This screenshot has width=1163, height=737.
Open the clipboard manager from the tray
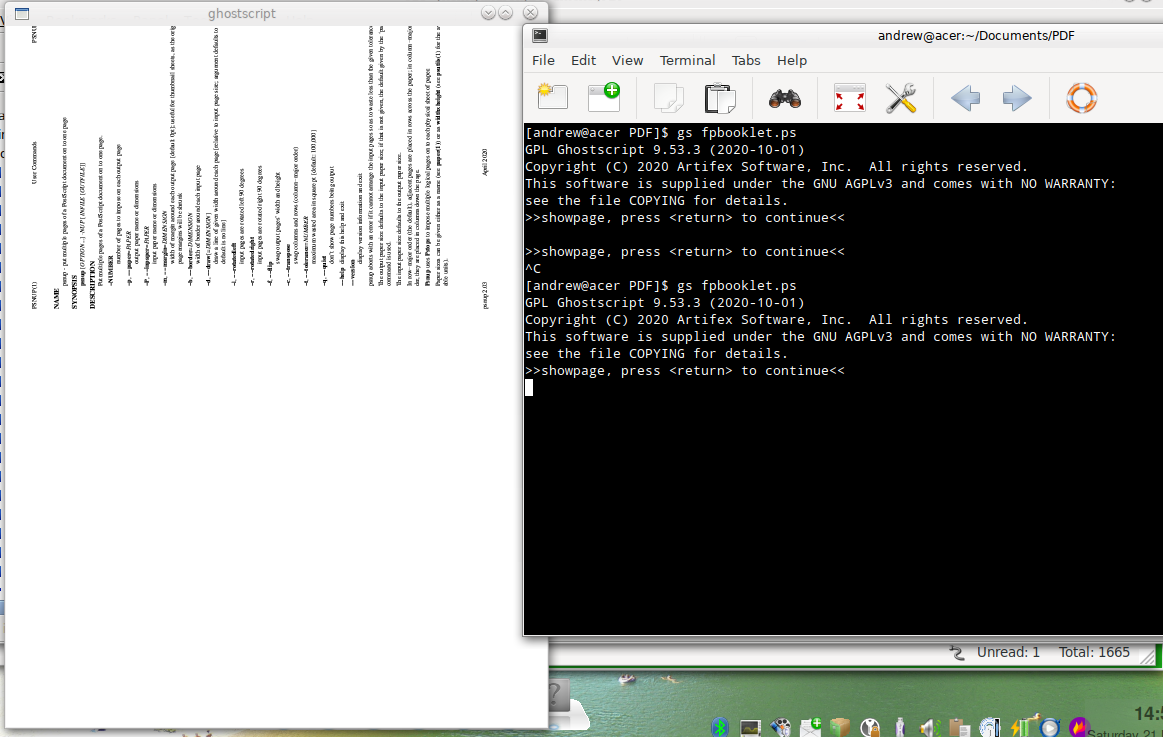pyautogui.click(x=958, y=726)
